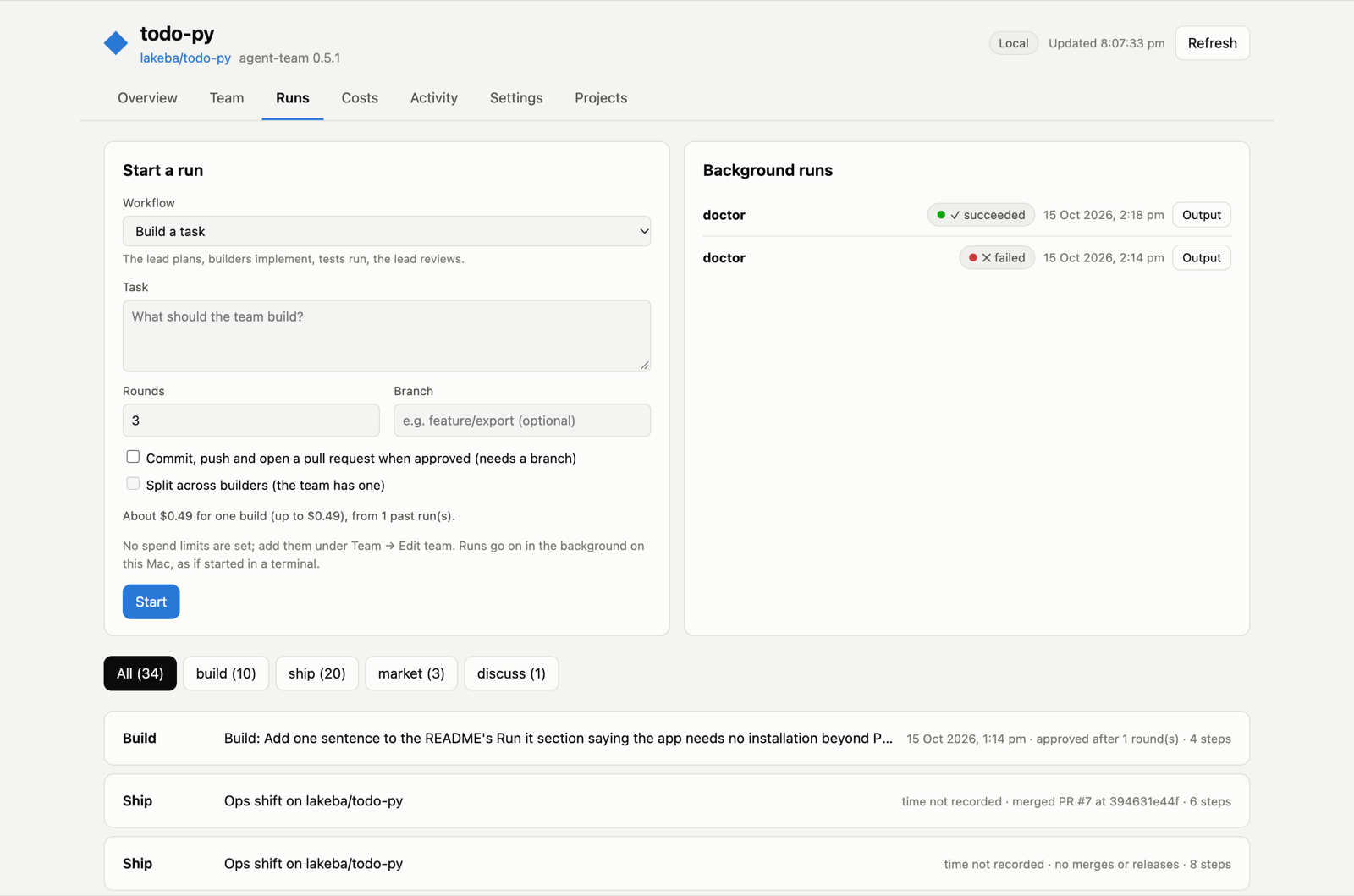Click the 'About $0.49 for one build' estimate
Image resolution: width=1354 pixels, height=896 pixels.
click(289, 516)
